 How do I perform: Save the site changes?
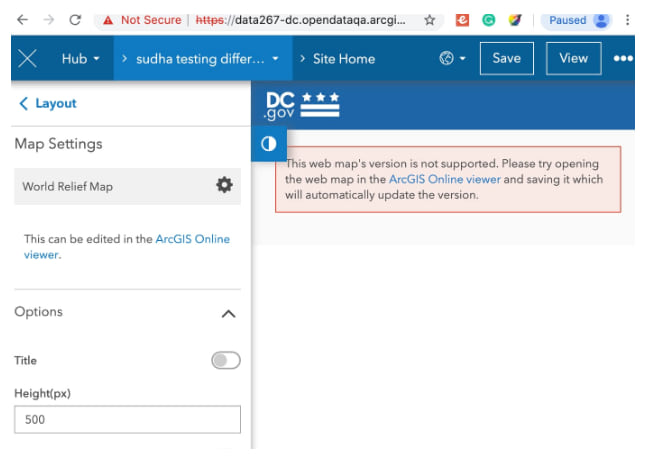pyautogui.click(x=507, y=58)
